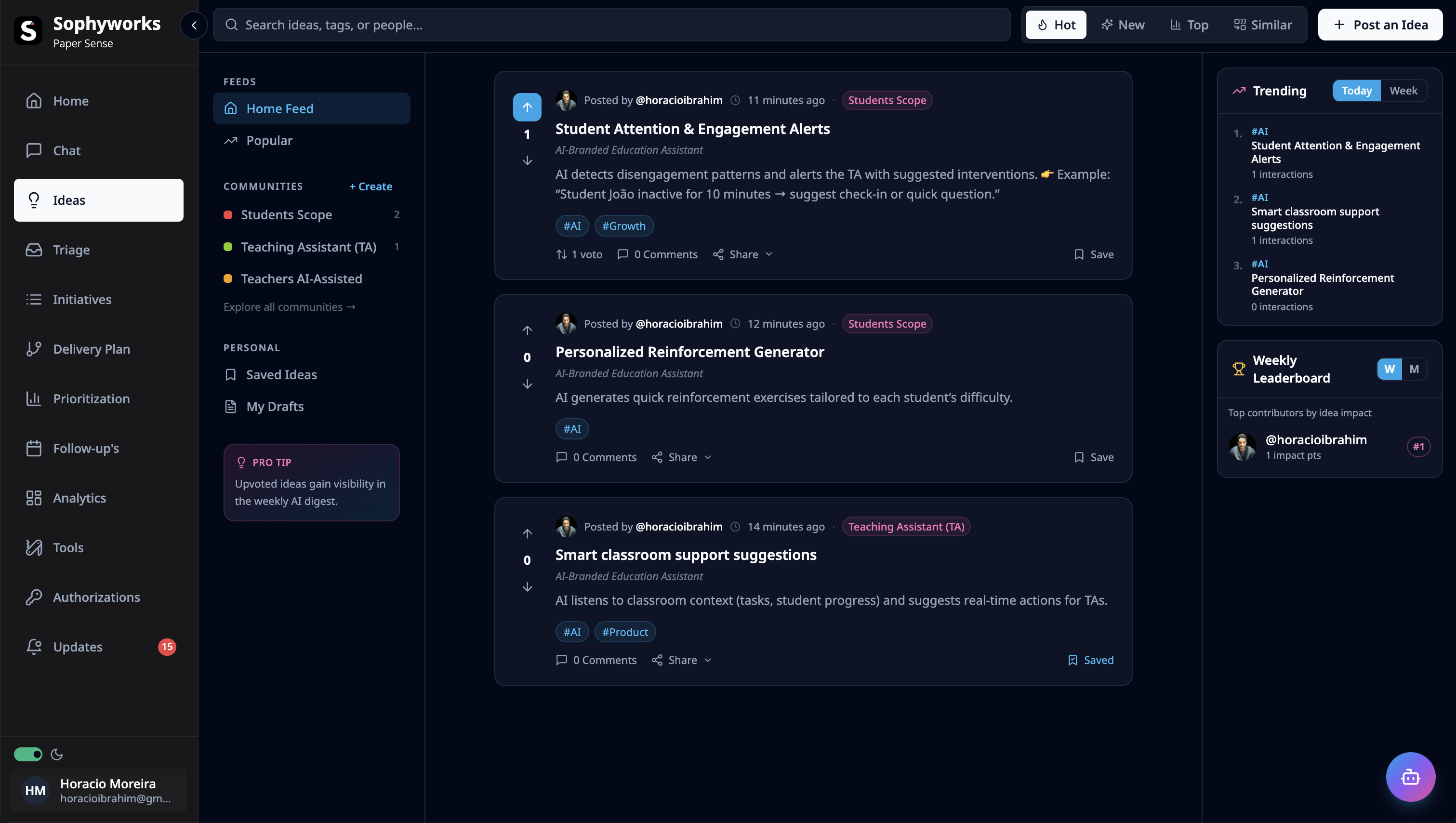This screenshot has width=1456, height=823.
Task: Open Triage from the left sidebar
Action: pyautogui.click(x=71, y=250)
